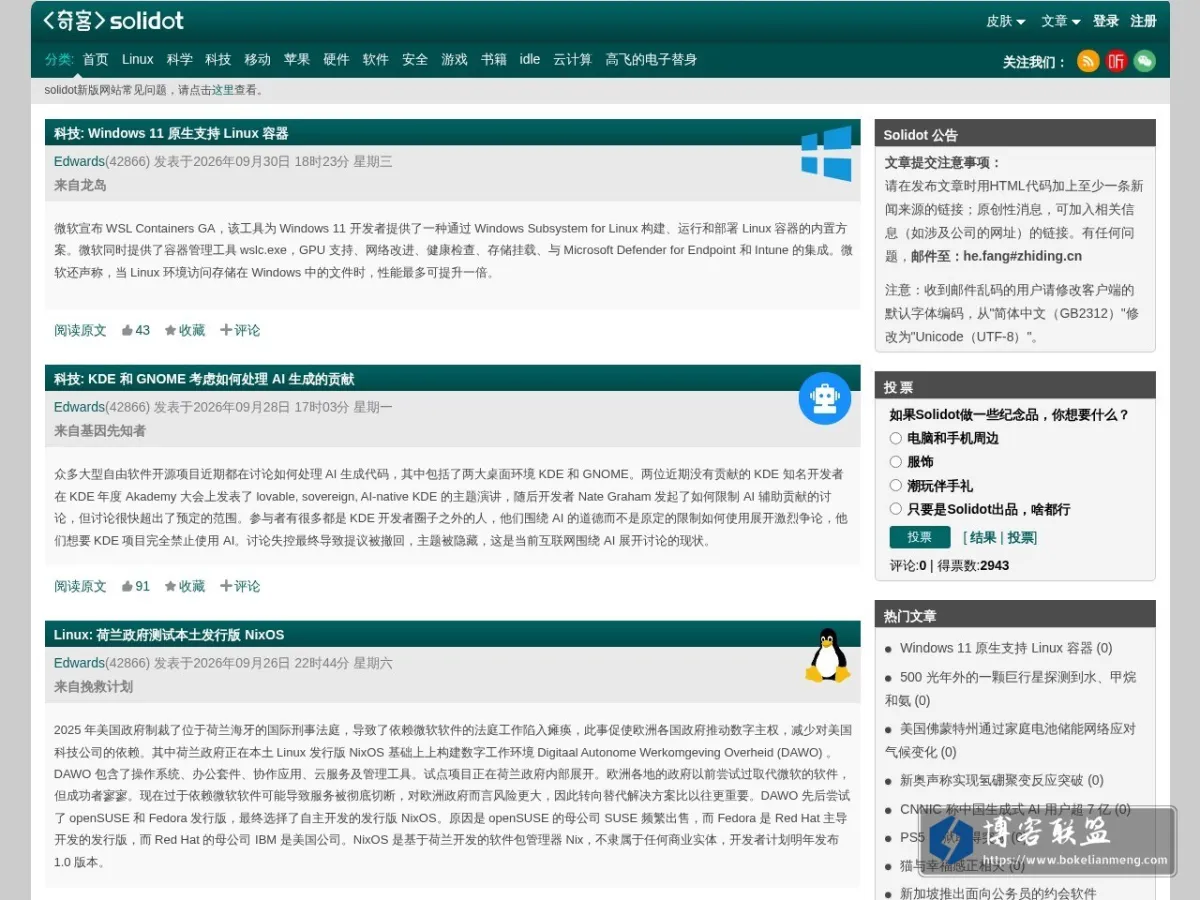Open the 软件 category
Viewport: 1200px width, 900px height.
click(376, 59)
